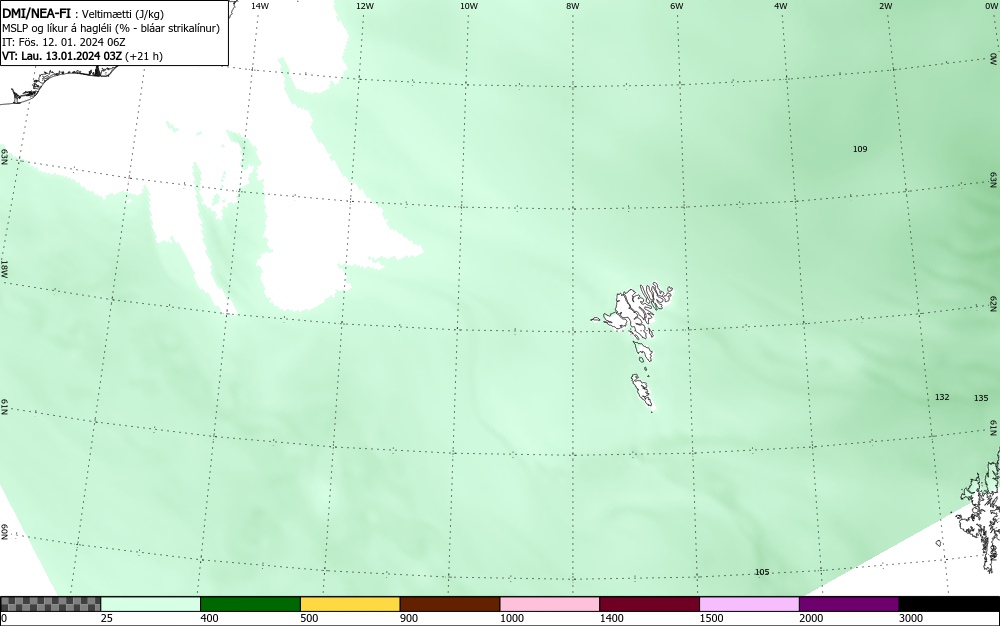The width and height of the screenshot is (1000, 626).
Task: Click the maroon 1400–1500 legend swatch
Action: [649, 604]
